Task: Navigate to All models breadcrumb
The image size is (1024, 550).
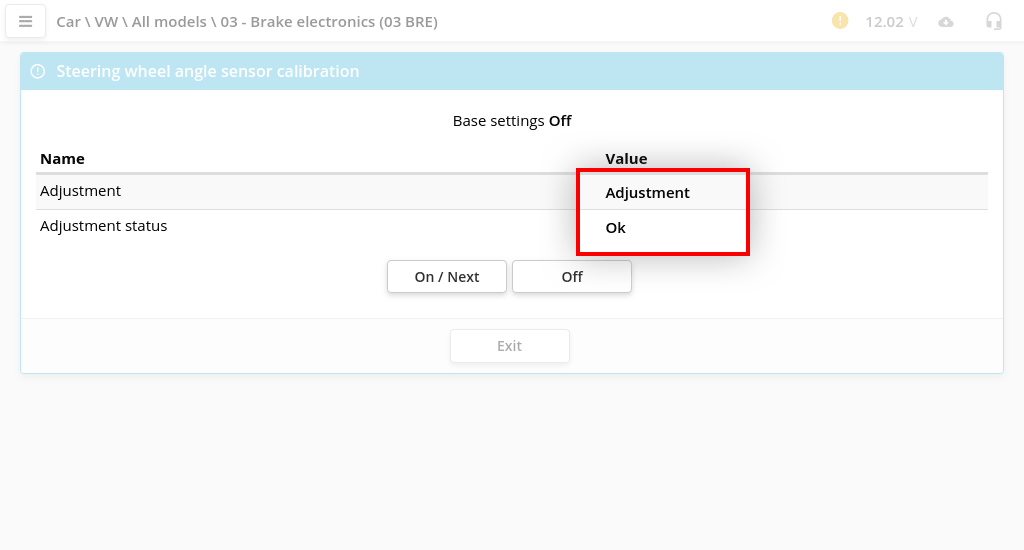Action: coord(170,21)
